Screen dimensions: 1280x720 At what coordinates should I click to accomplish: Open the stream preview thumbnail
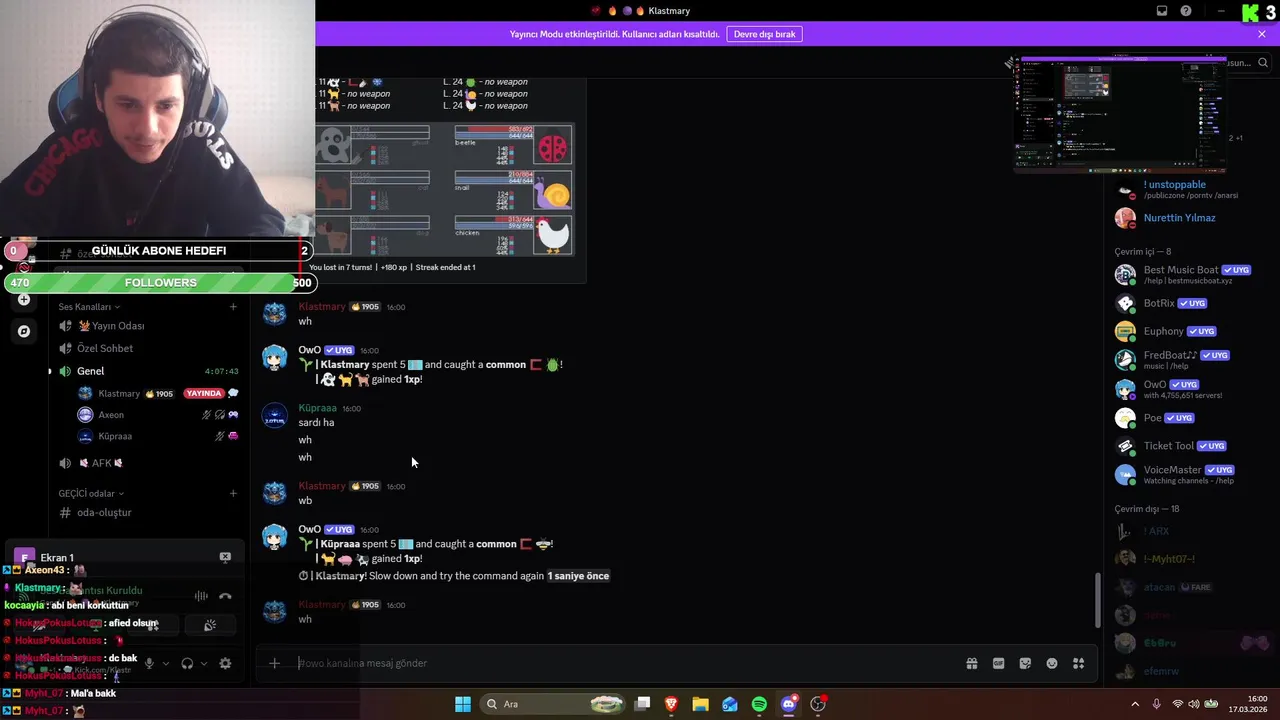[x=1120, y=115]
